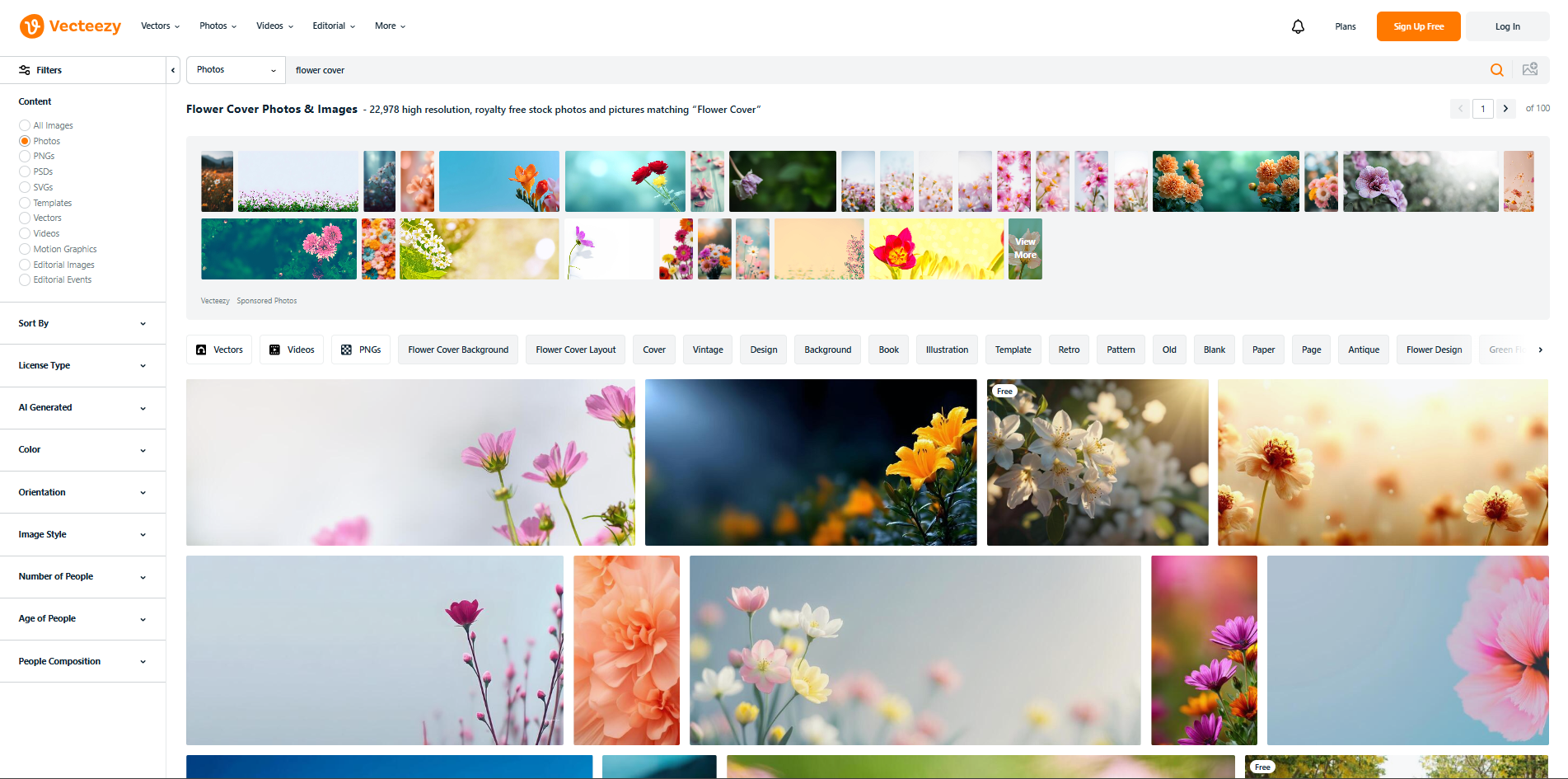Expand the Color filter section
The width and height of the screenshot is (1568, 779).
tap(82, 449)
